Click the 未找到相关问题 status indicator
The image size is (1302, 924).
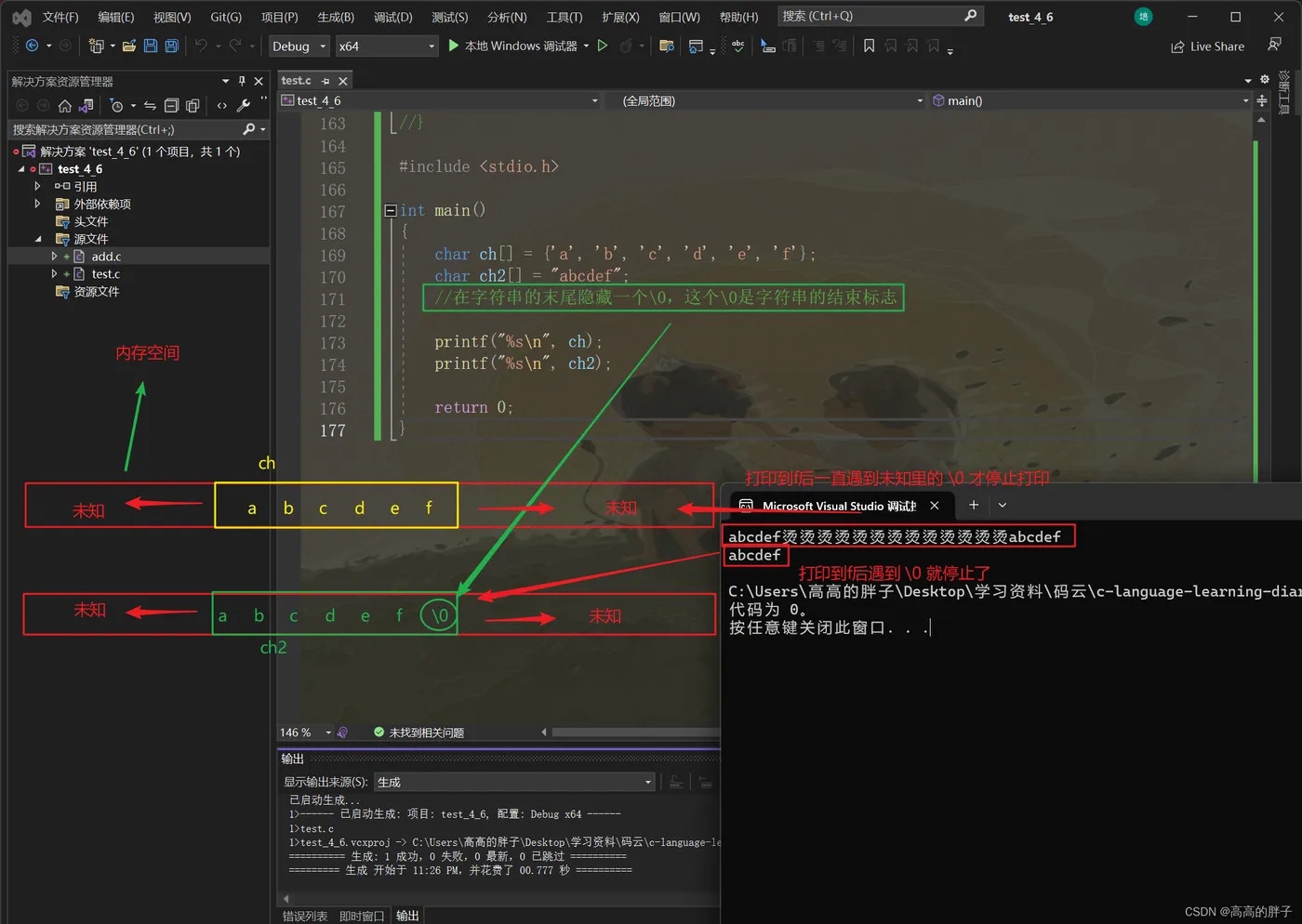click(x=418, y=733)
